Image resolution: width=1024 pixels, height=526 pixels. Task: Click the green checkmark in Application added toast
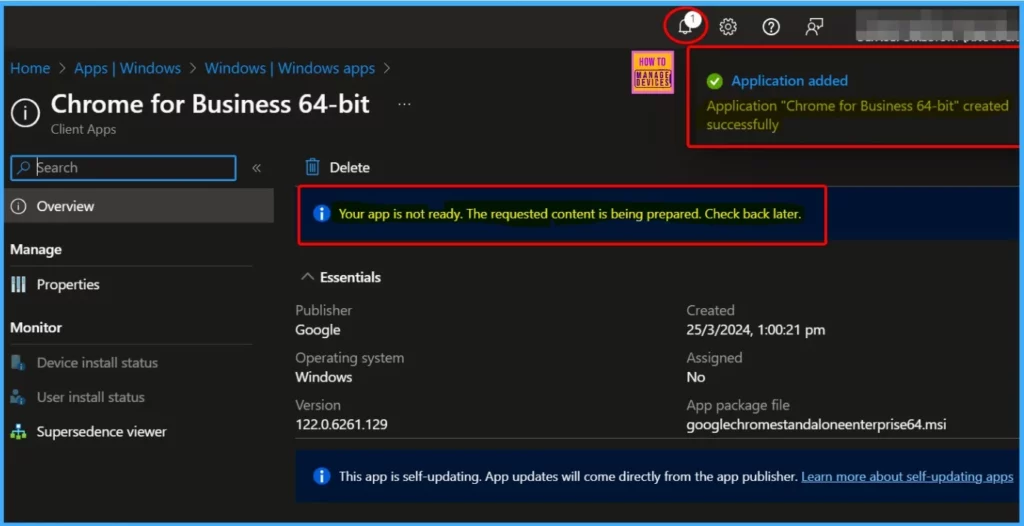coord(715,81)
